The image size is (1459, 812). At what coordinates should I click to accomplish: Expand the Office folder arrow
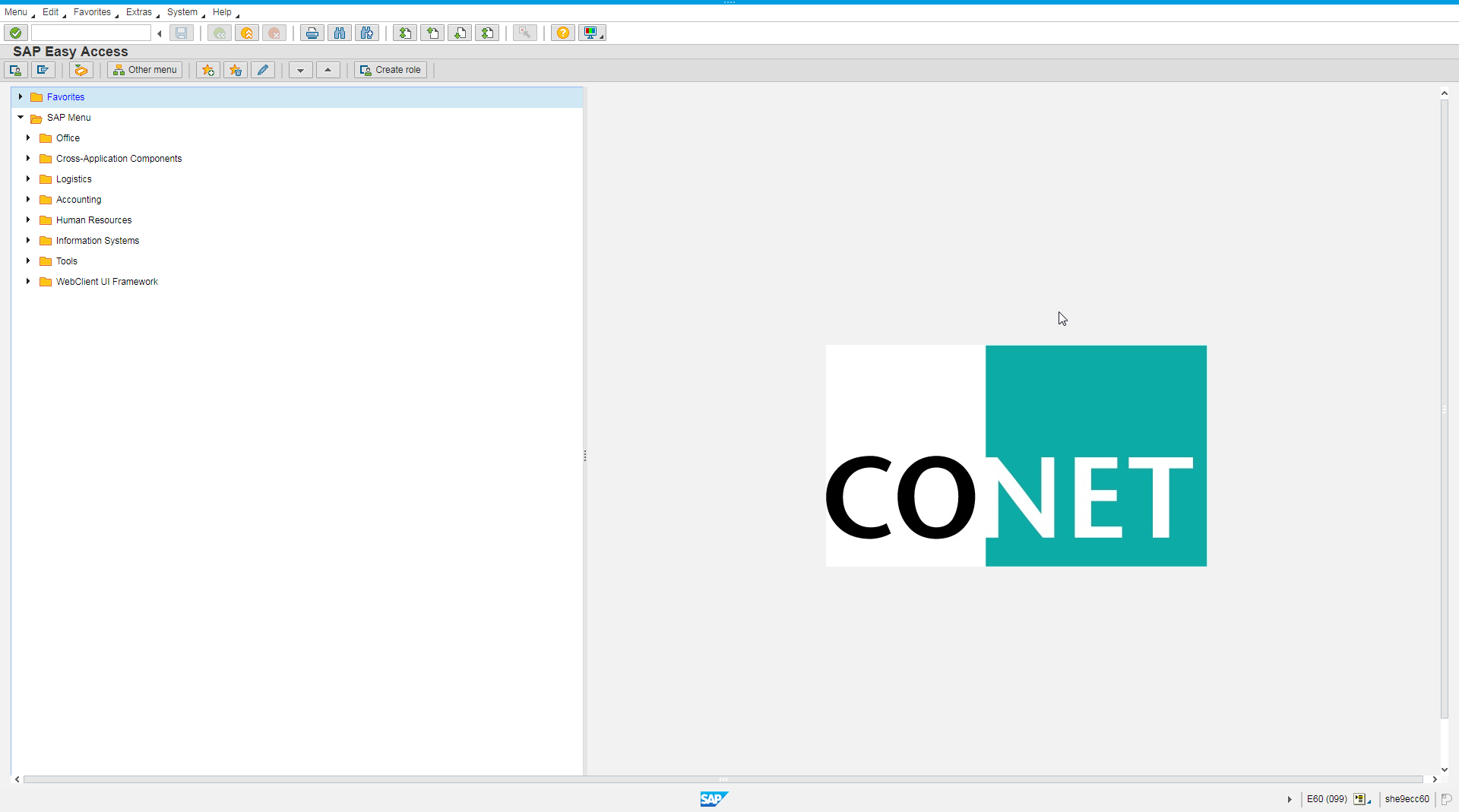(x=28, y=138)
